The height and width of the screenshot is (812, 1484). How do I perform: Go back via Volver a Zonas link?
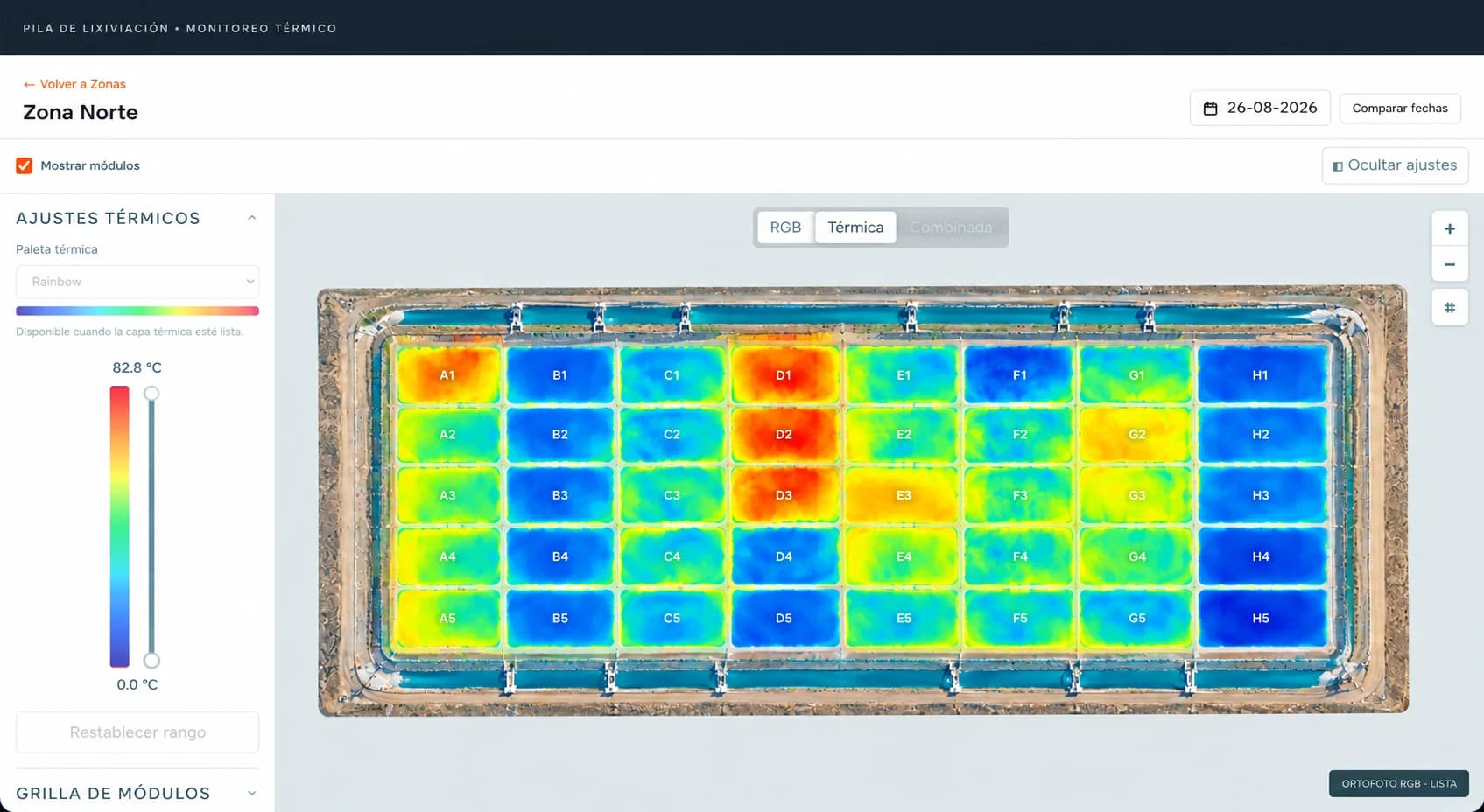[74, 84]
